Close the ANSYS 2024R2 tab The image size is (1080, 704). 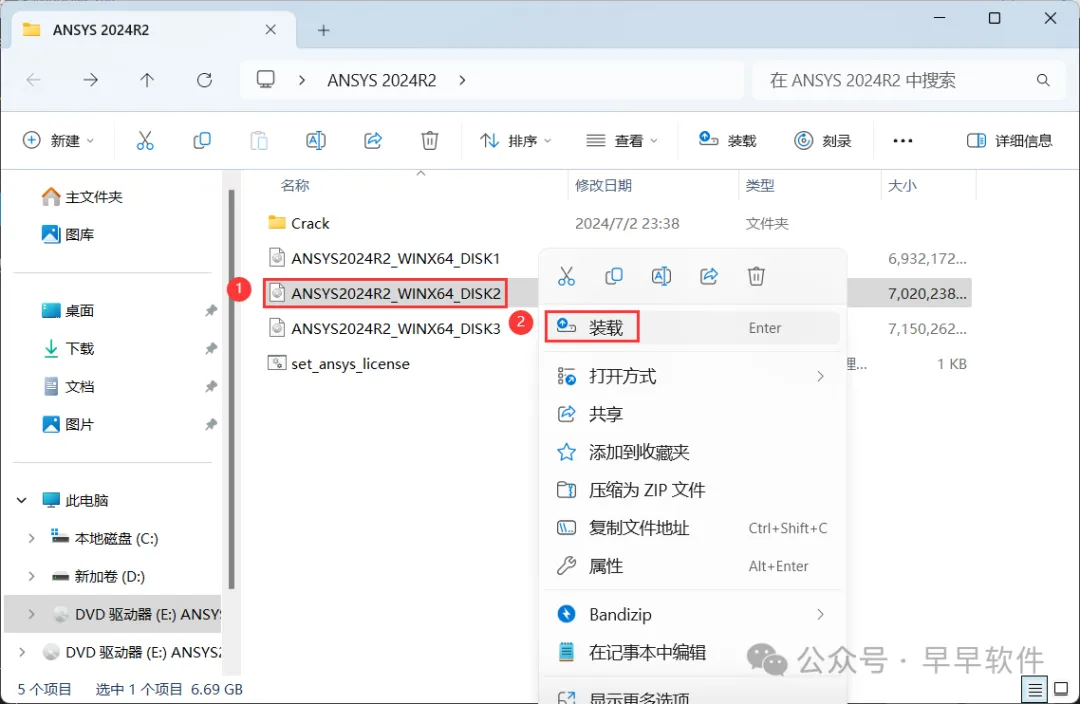(271, 30)
